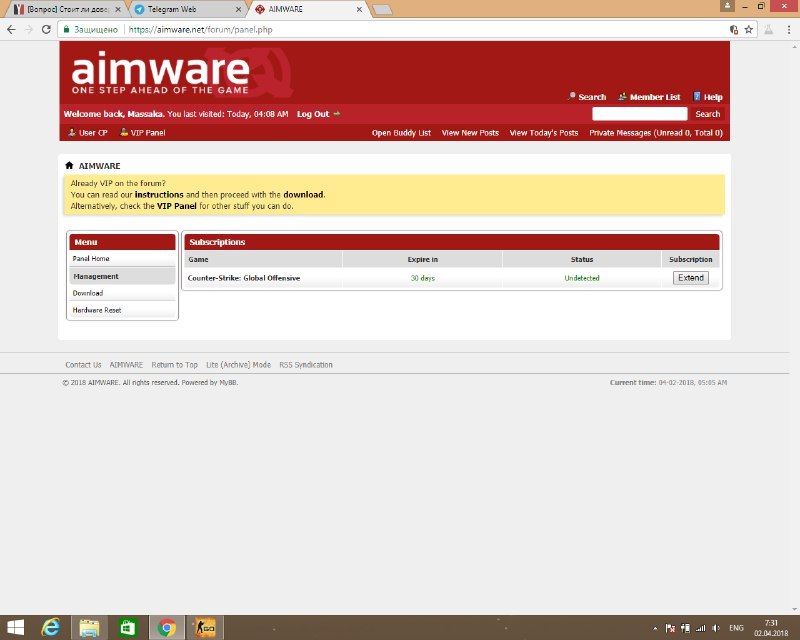Select Download in Menu
Screen dimensions: 800x640
coord(122,293)
